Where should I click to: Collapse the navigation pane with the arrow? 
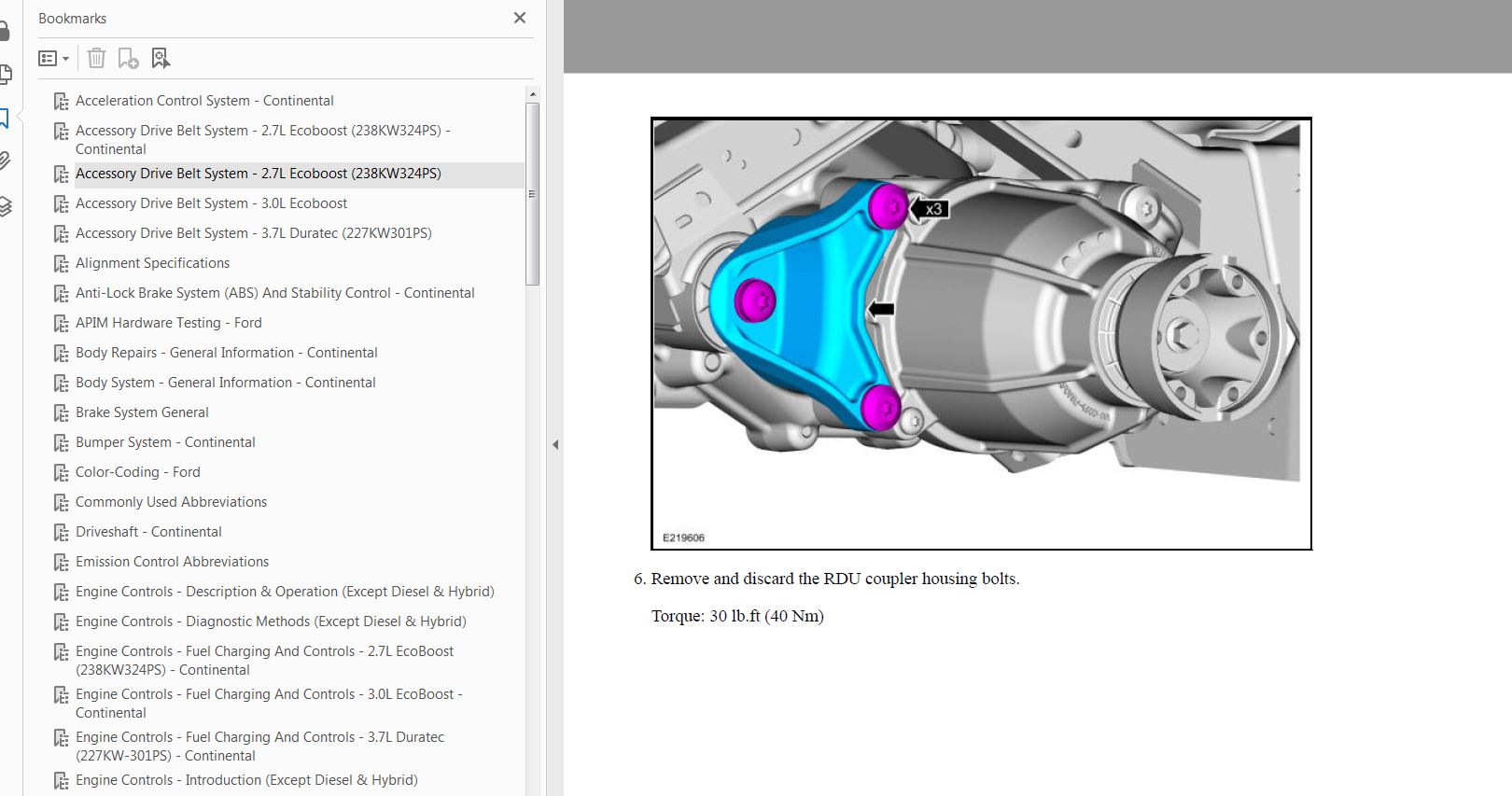coord(555,445)
